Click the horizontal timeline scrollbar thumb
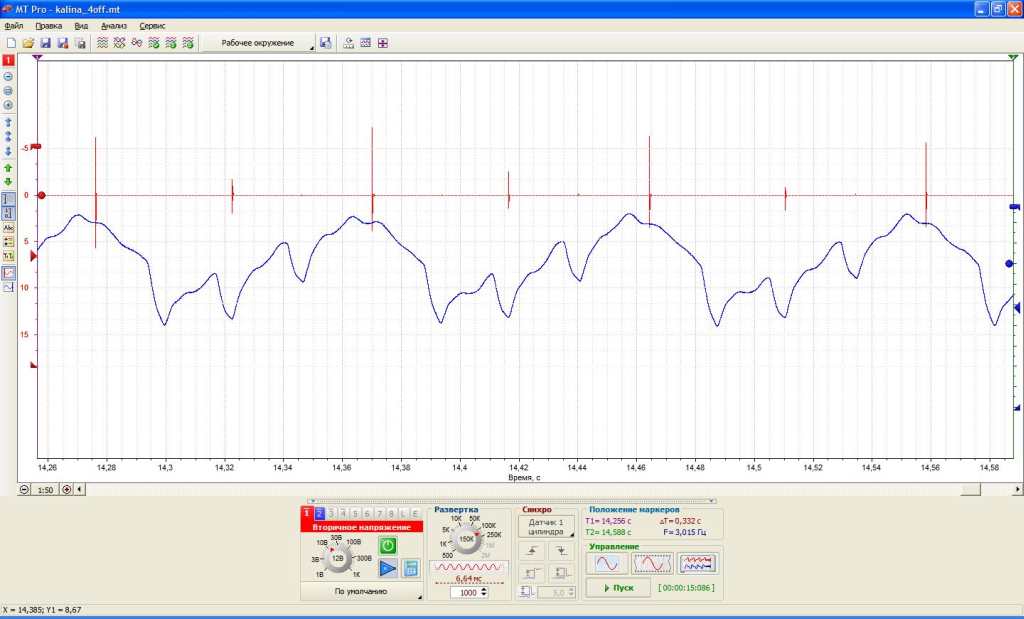 pyautogui.click(x=970, y=489)
